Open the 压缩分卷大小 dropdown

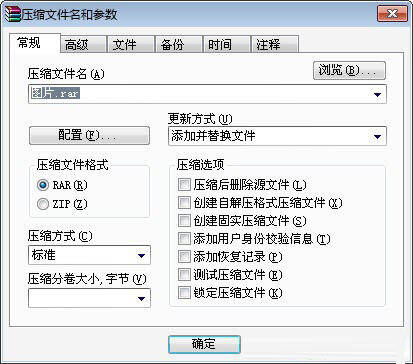(x=89, y=298)
